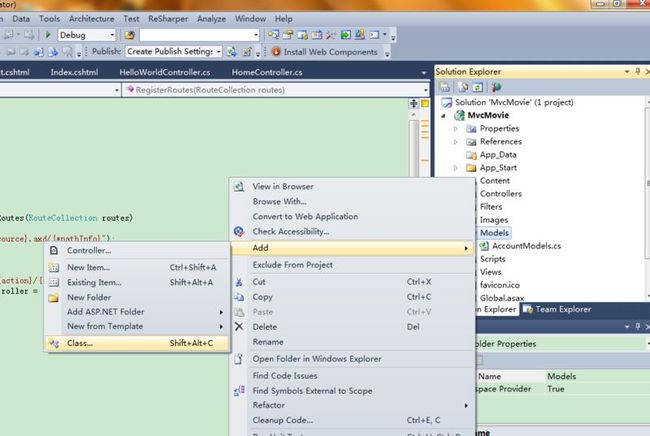Image resolution: width=650 pixels, height=436 pixels.
Task: Pin the Solution Explorer panel
Action: [638, 72]
